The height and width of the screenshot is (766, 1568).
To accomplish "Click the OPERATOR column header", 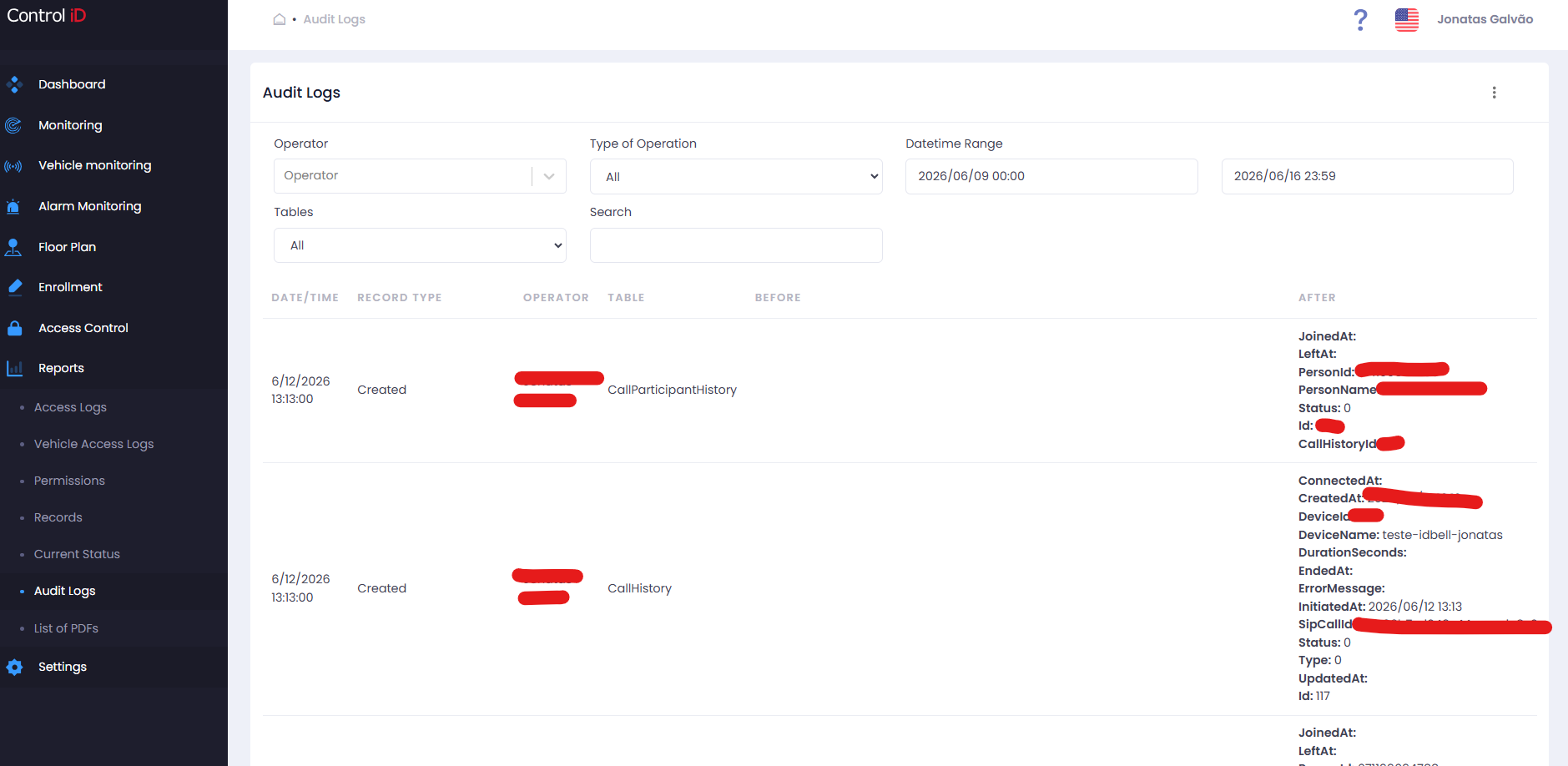I will pyautogui.click(x=556, y=298).
